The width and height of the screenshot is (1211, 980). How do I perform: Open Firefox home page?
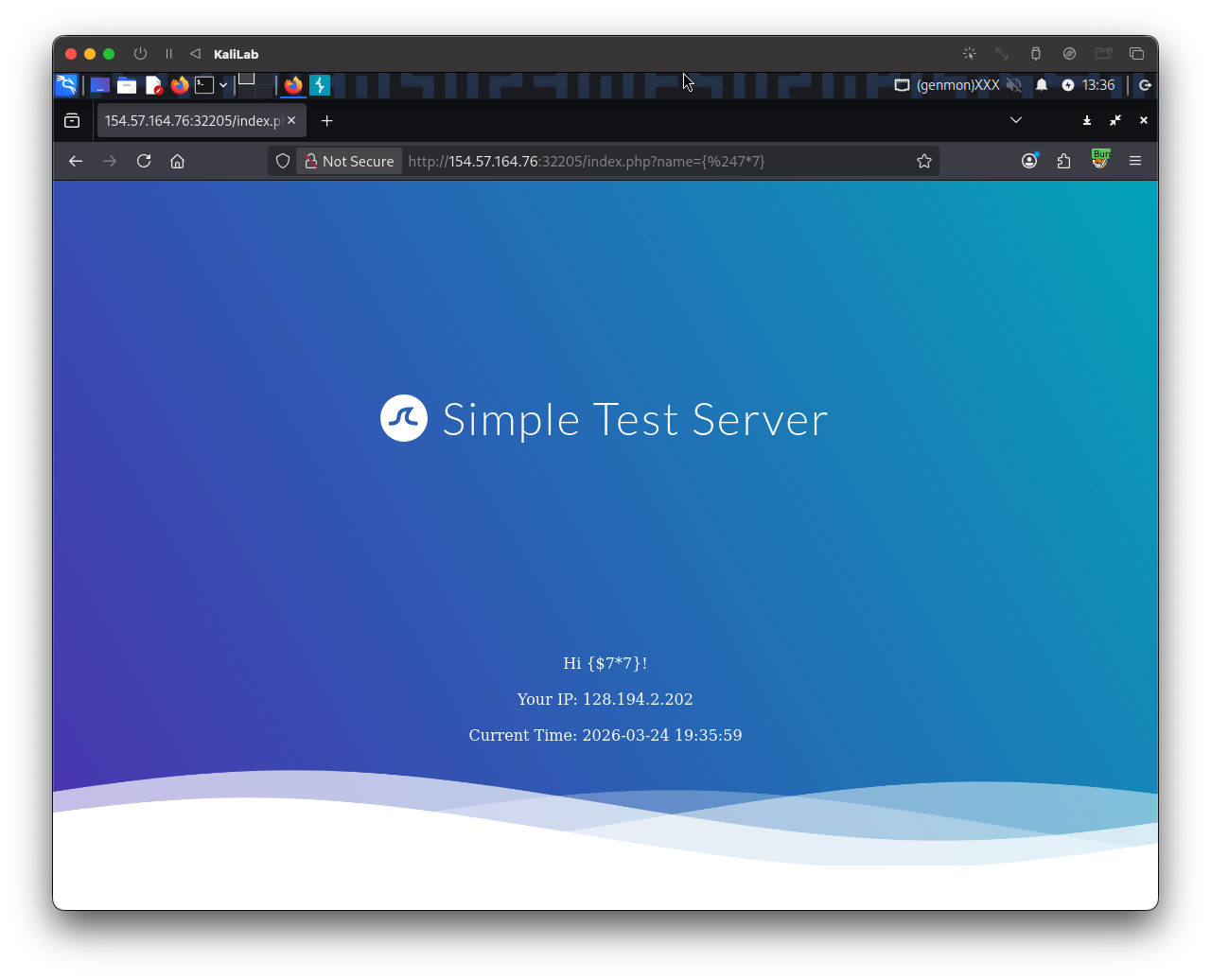(177, 161)
